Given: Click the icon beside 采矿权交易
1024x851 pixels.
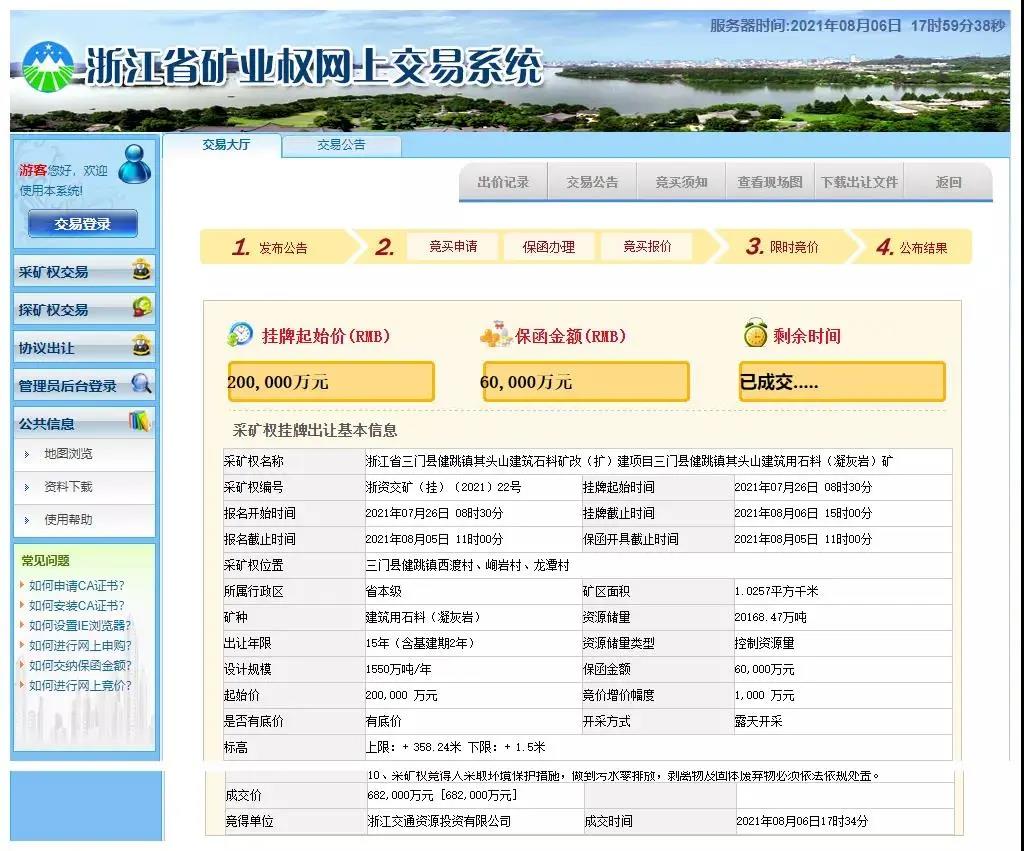Looking at the screenshot, I should pyautogui.click(x=142, y=270).
